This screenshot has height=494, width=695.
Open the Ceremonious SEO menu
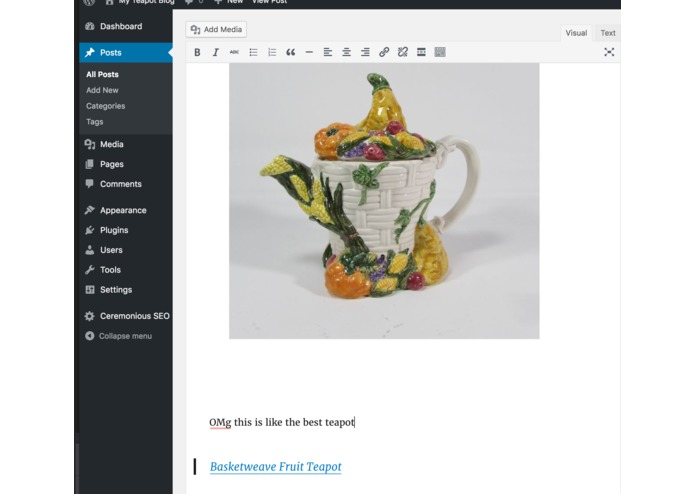point(126,316)
